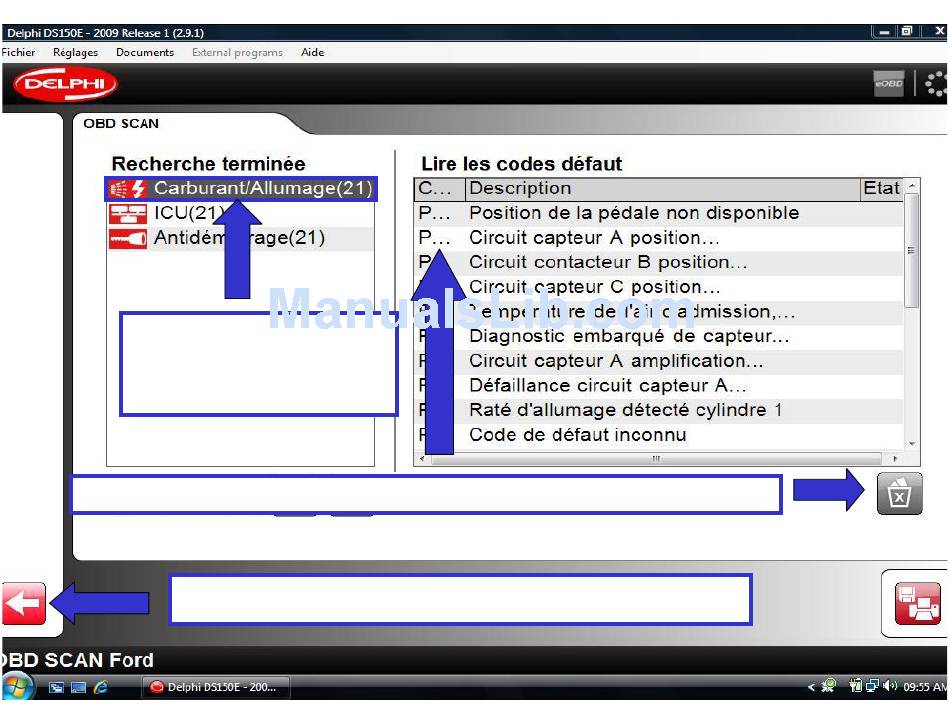The width and height of the screenshot is (950, 725).
Task: Select the Antidémarrage(21) entry
Action: coord(241,238)
